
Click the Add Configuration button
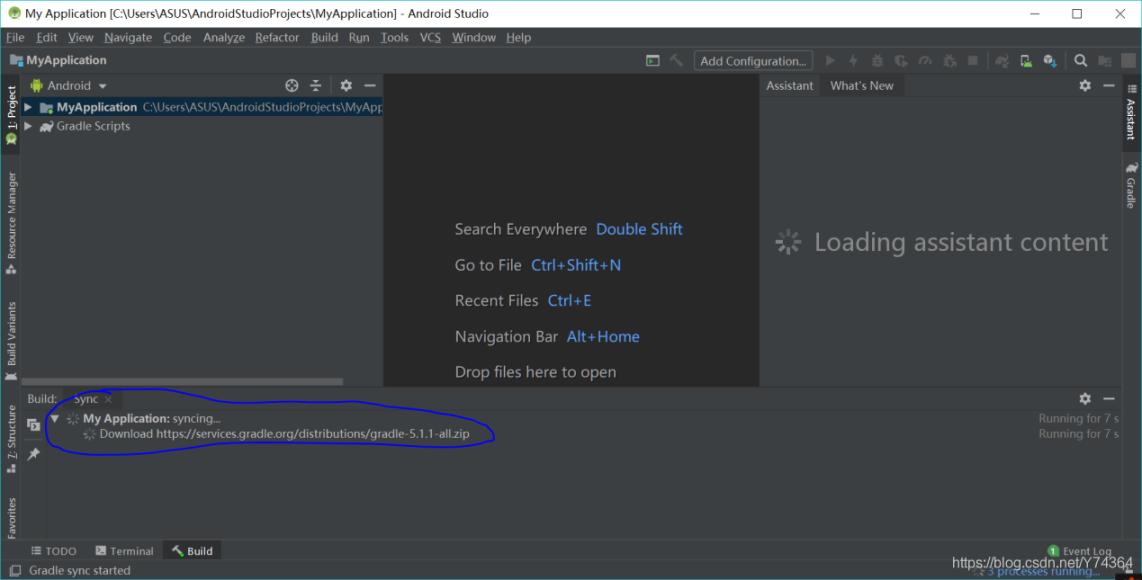(x=753, y=61)
